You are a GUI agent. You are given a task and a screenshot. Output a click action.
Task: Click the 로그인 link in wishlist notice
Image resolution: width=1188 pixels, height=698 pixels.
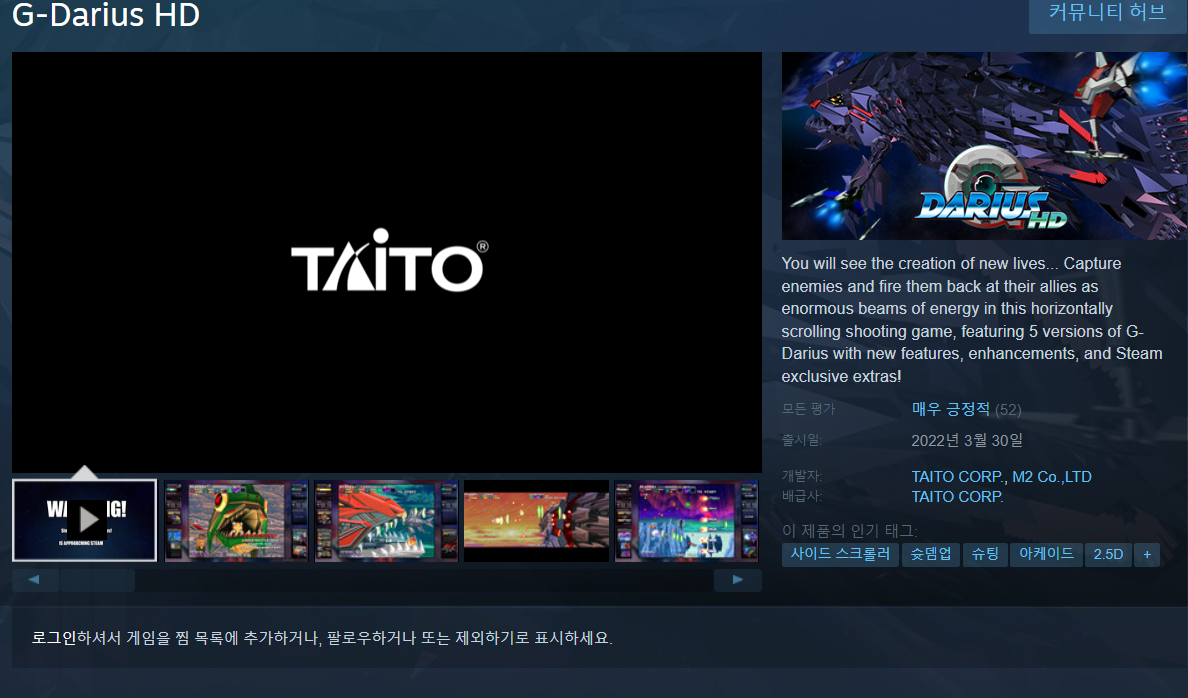(x=54, y=638)
